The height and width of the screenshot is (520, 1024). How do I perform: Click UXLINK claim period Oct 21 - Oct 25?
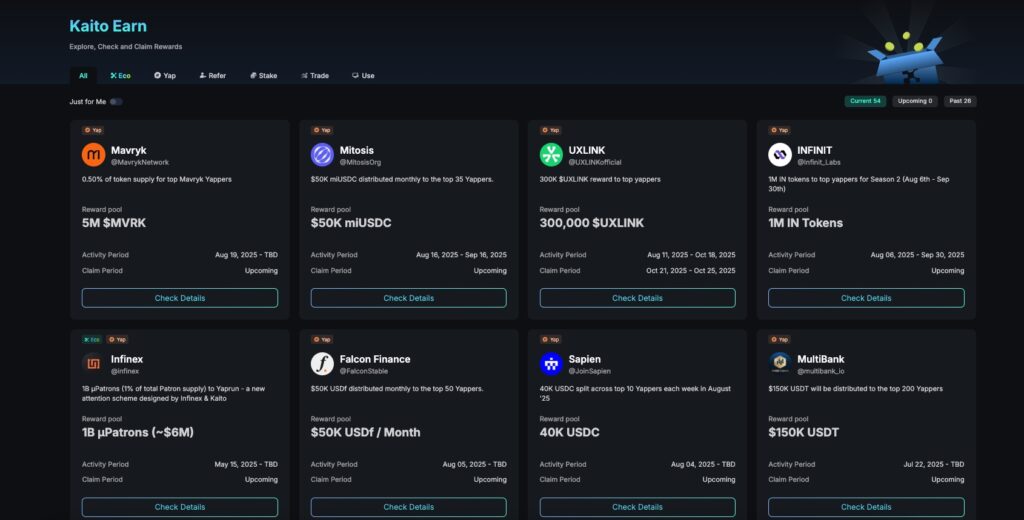(x=691, y=270)
